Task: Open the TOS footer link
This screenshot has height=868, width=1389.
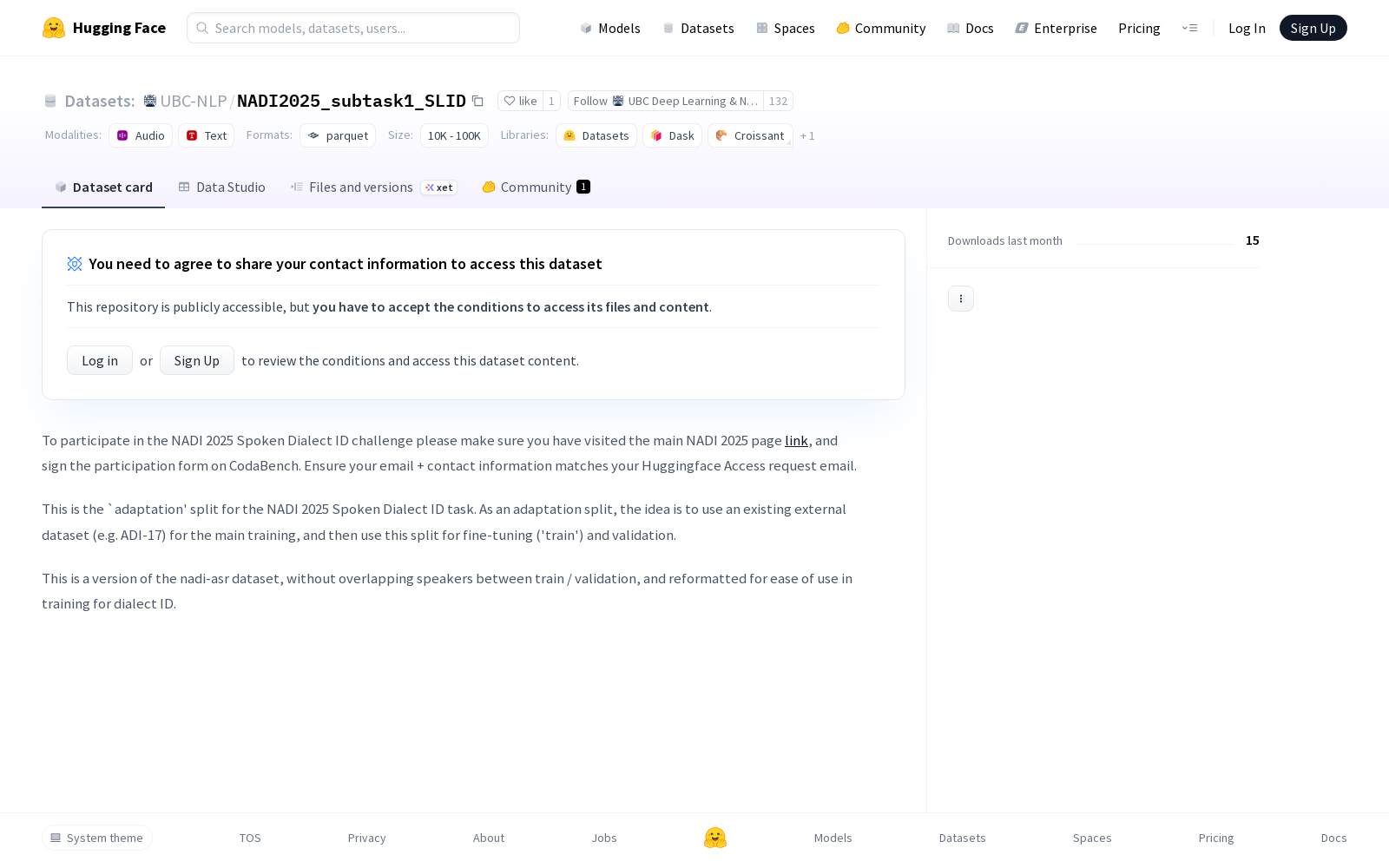Action: [x=250, y=838]
